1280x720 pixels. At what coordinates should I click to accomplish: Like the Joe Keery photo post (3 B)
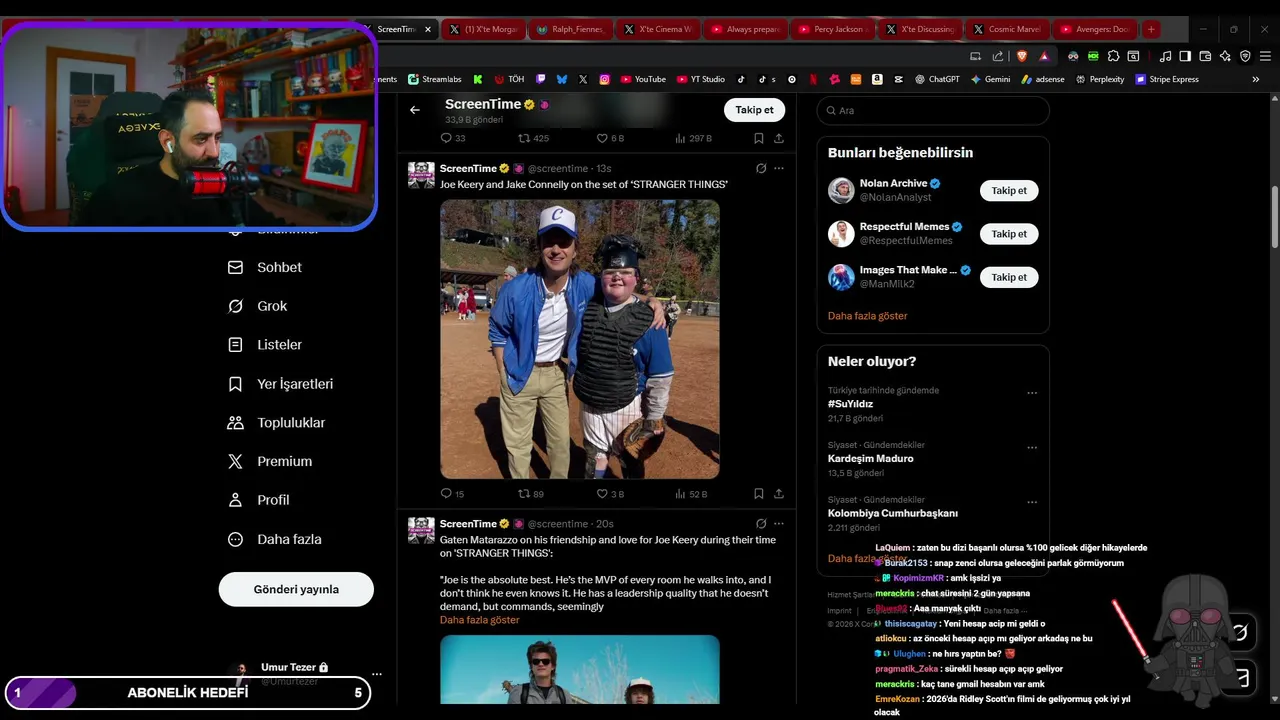tap(610, 494)
